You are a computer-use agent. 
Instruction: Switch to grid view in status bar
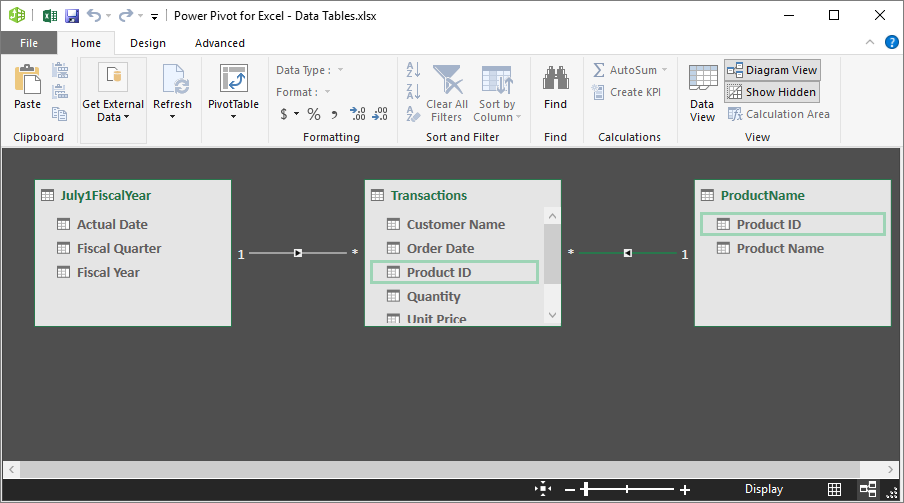coord(834,489)
